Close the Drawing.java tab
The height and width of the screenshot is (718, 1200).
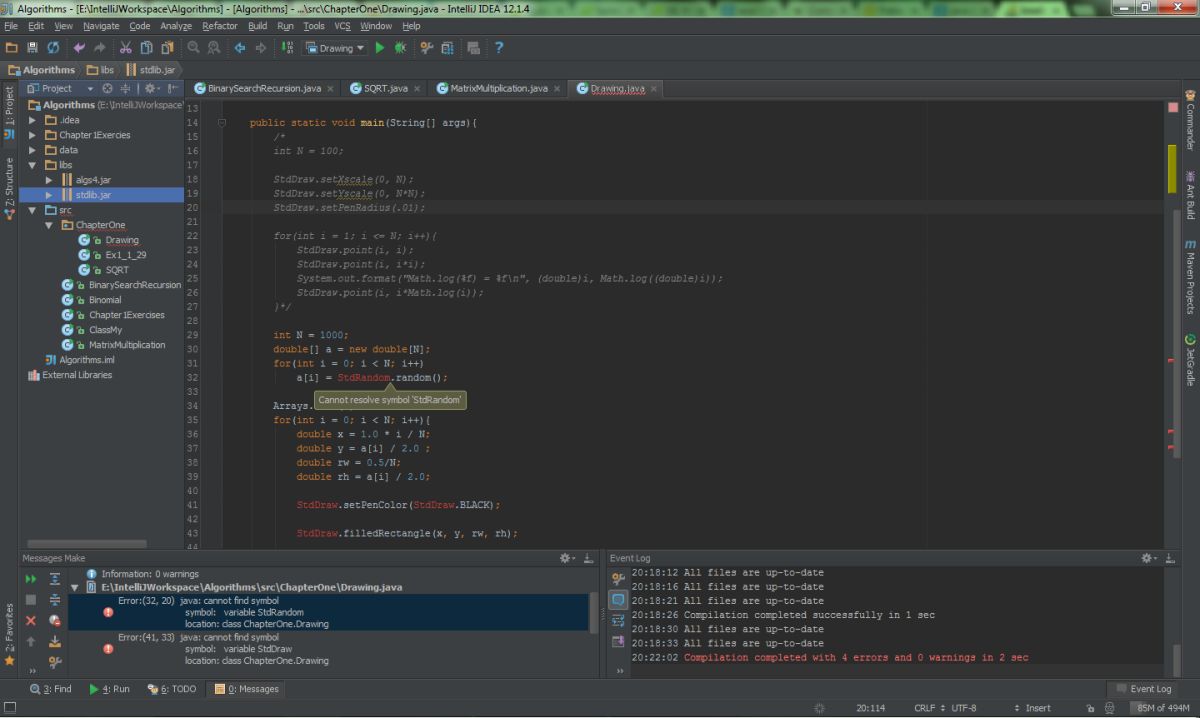(x=654, y=89)
